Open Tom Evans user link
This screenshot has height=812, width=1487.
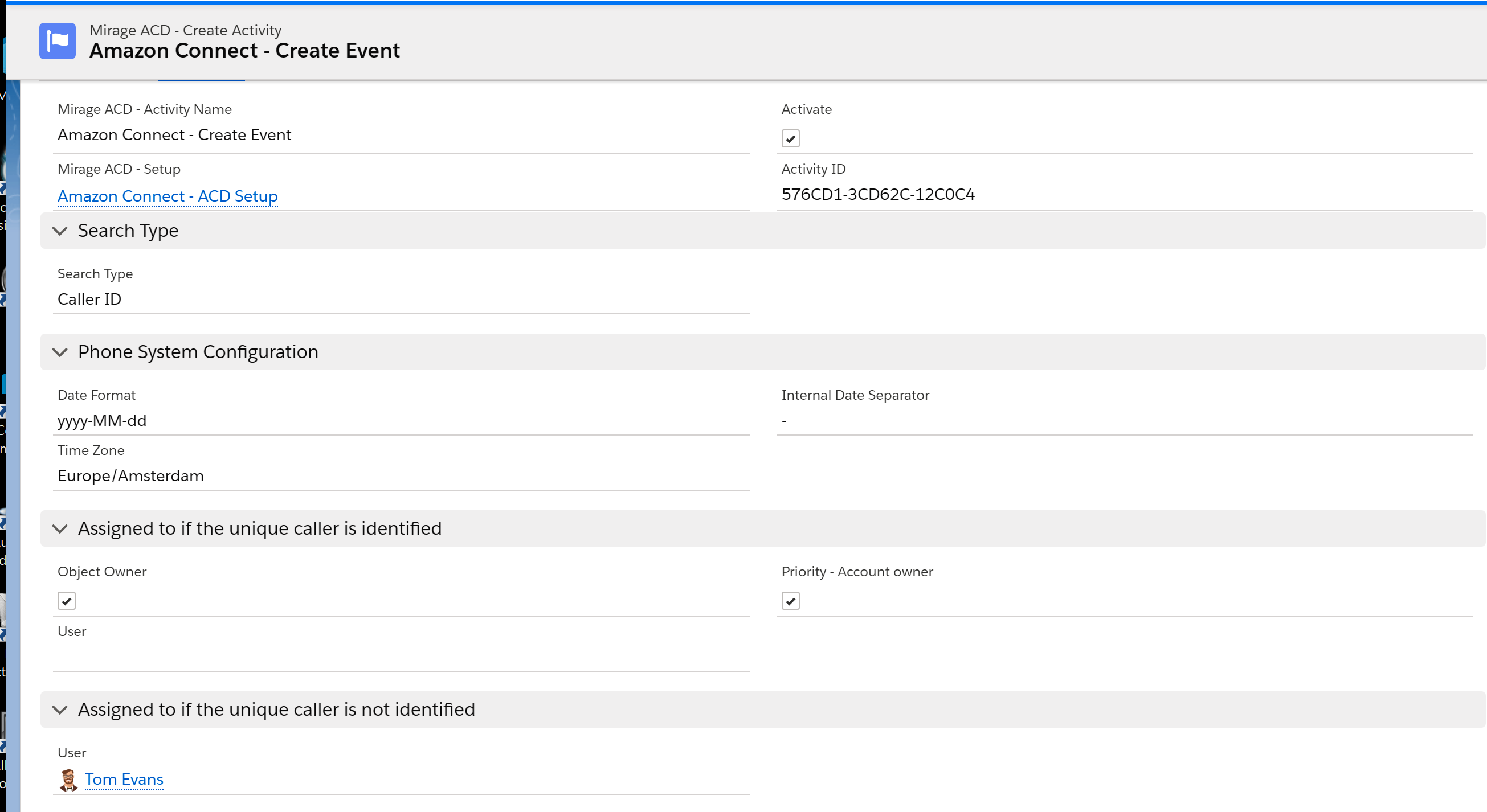pyautogui.click(x=124, y=780)
